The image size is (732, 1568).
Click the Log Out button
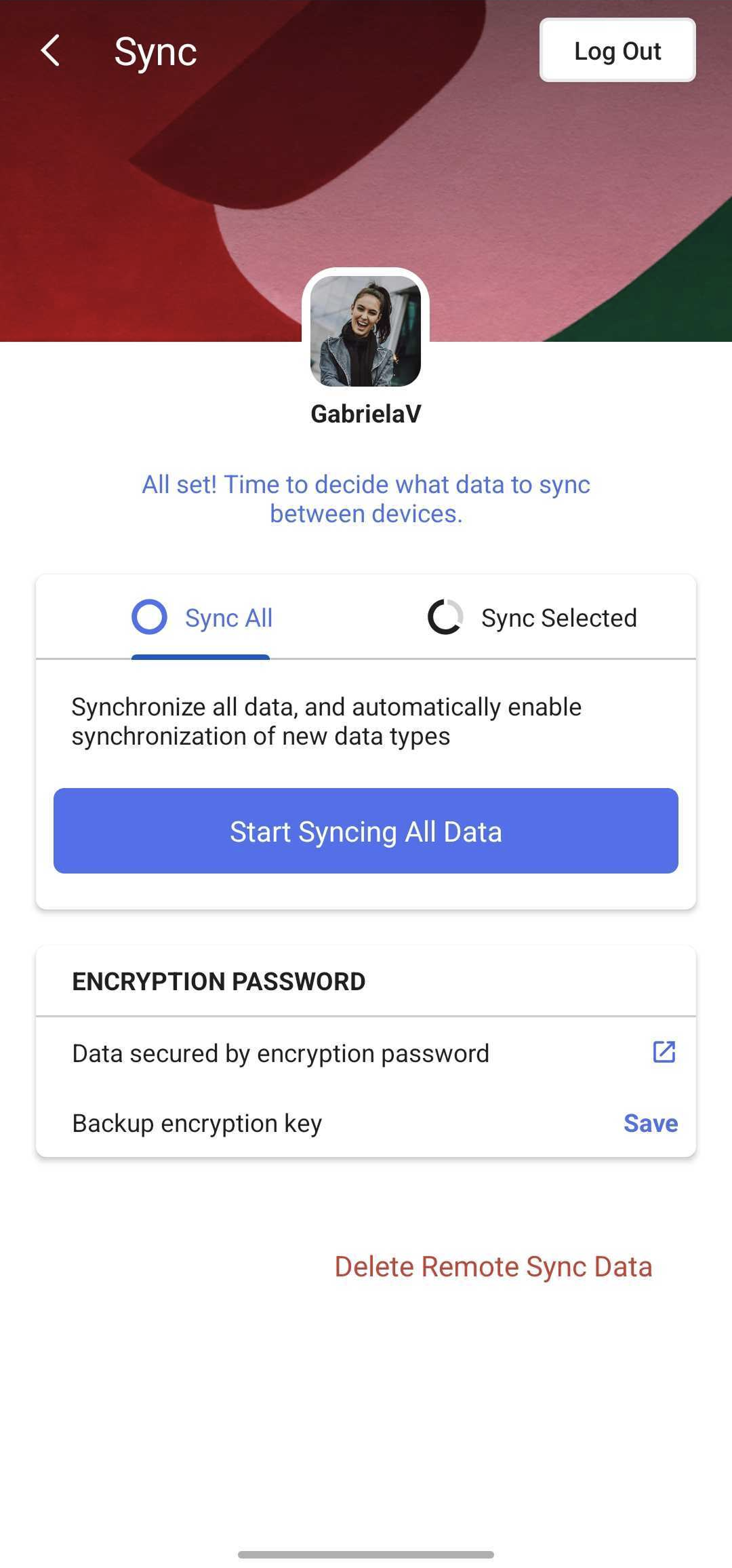617,51
